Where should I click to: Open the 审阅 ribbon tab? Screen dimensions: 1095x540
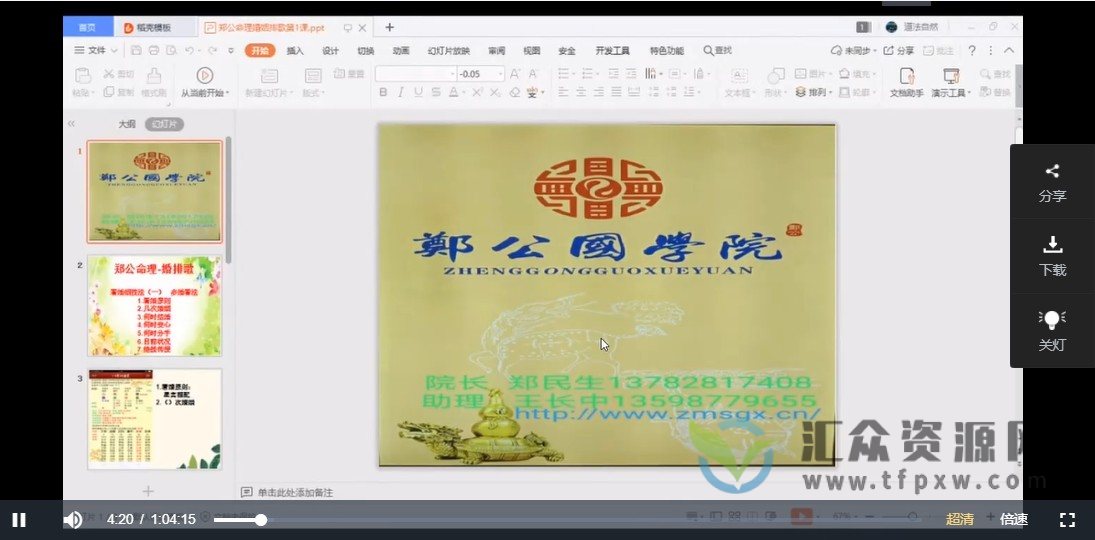(x=497, y=50)
